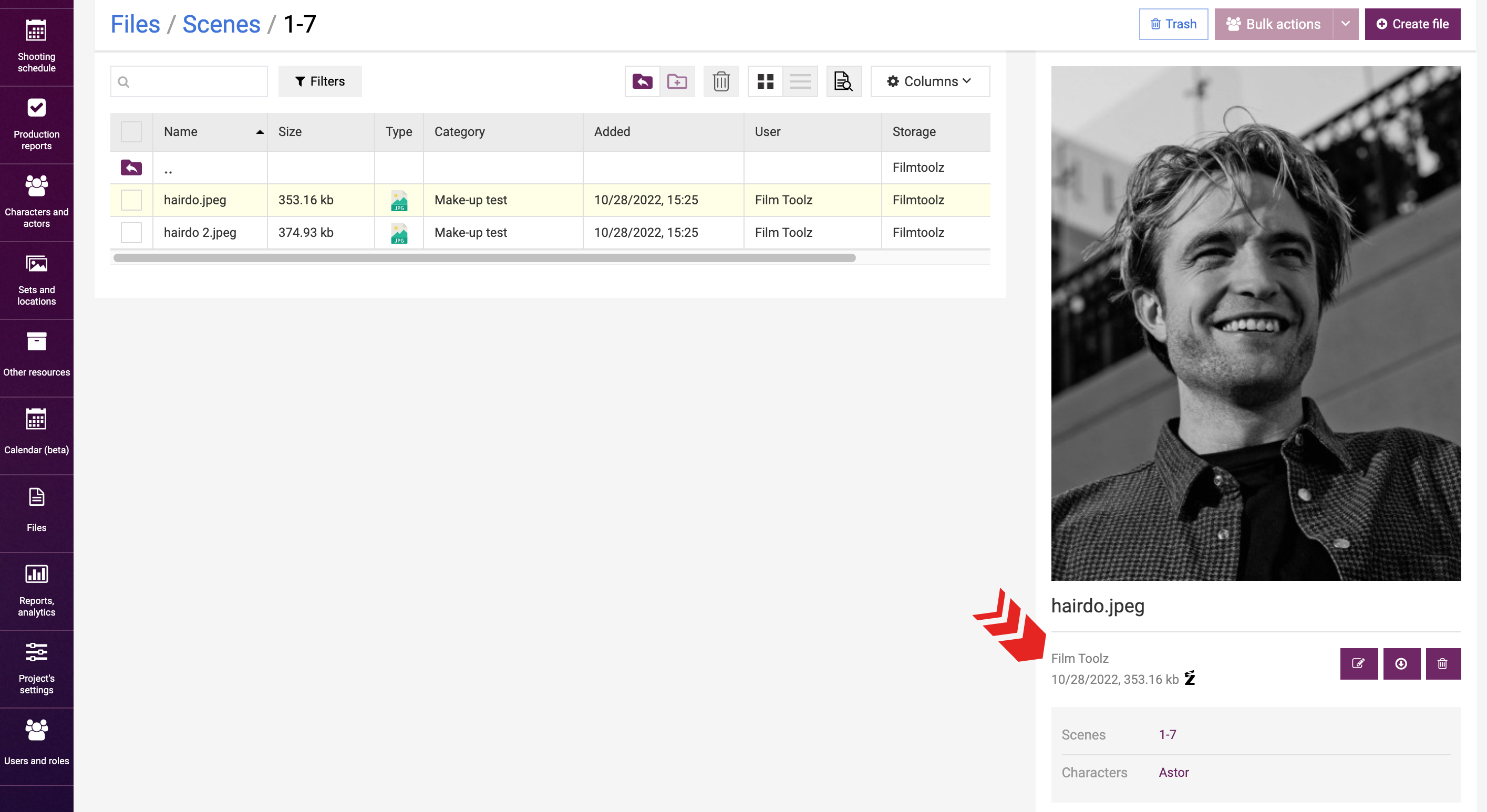Toggle the file preview panel icon
The height and width of the screenshot is (812, 1487).
tap(844, 81)
